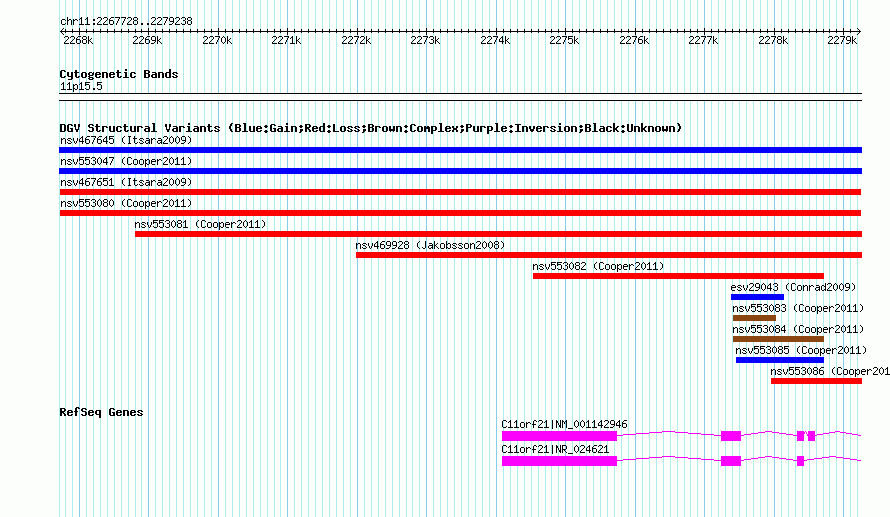Open the C11orf21|NR_024621 gene label

tap(555, 449)
